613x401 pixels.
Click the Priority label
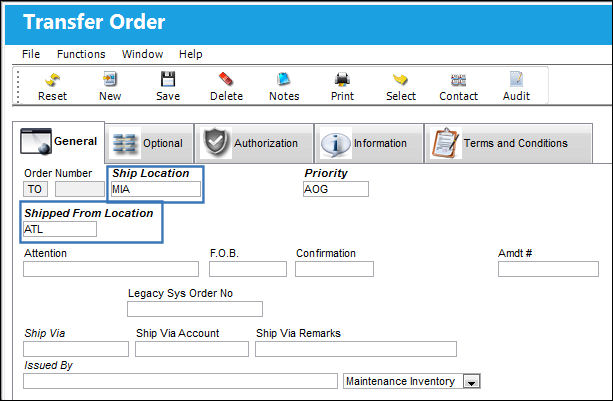[x=326, y=173]
